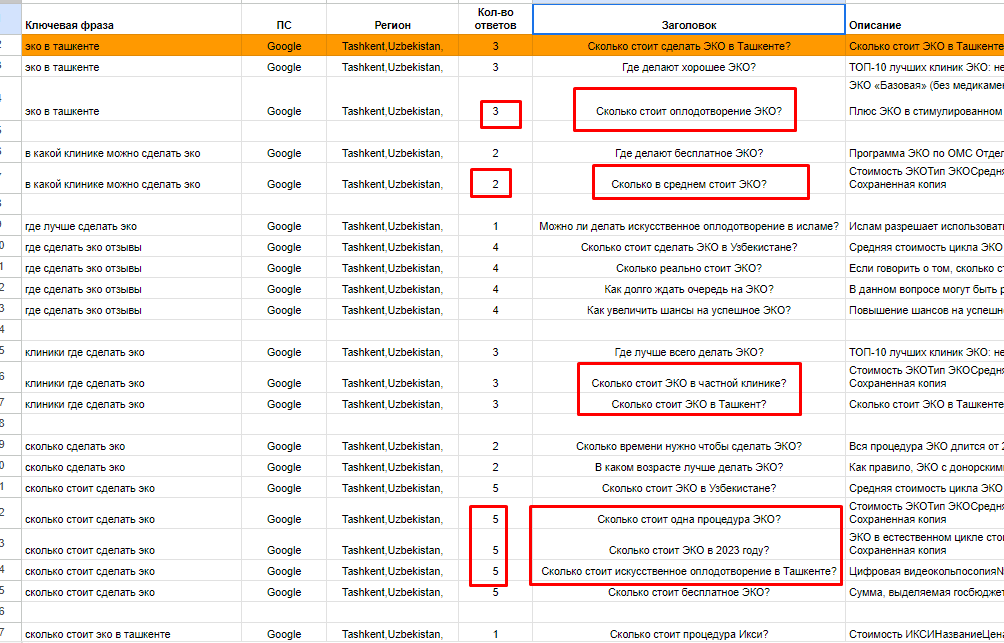This screenshot has width=1004, height=643.
Task: Select cell 'Сколько стоит ЭКО в Ташкент?'
Action: coord(689,403)
